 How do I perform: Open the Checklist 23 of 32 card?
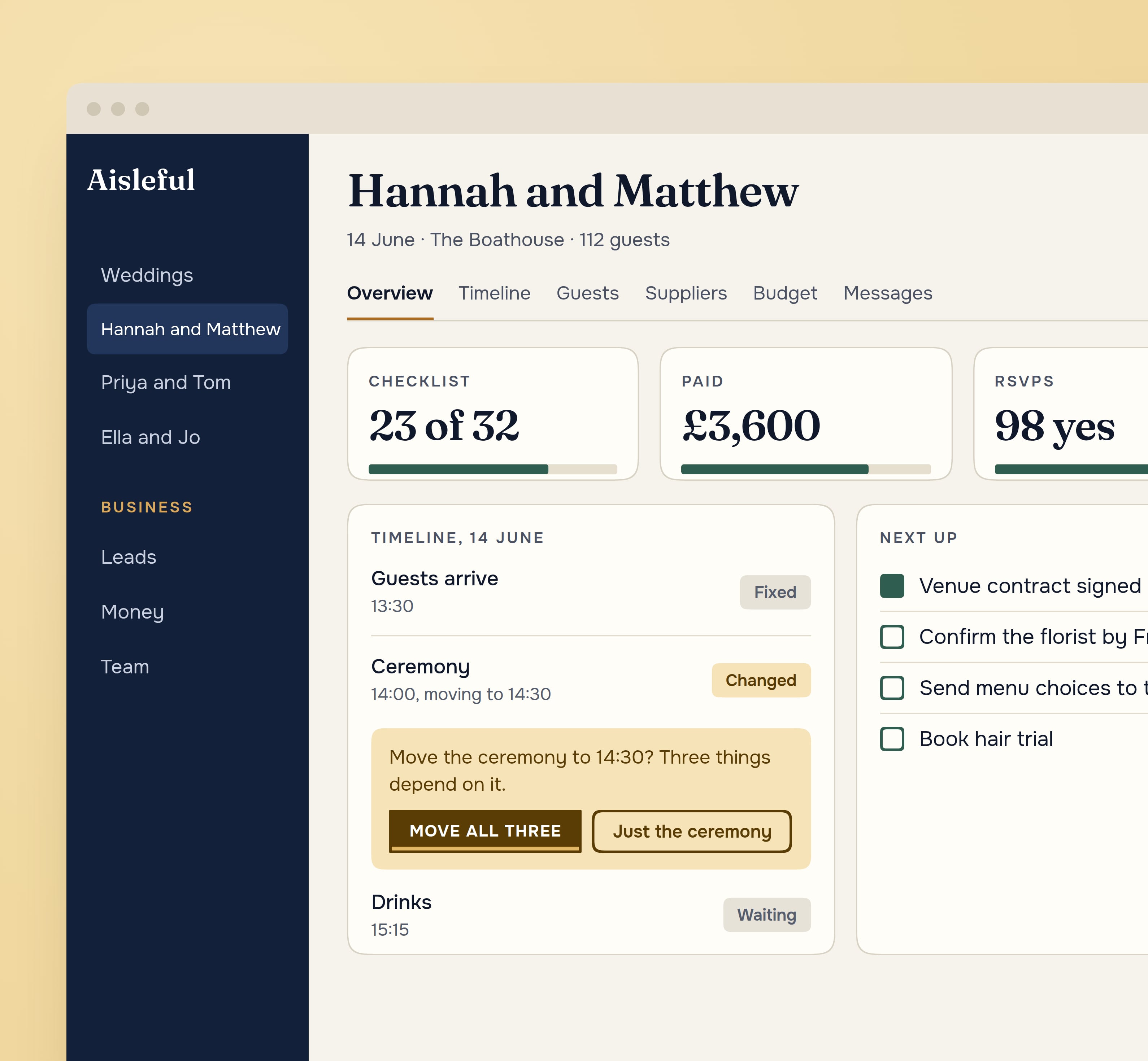(x=493, y=413)
